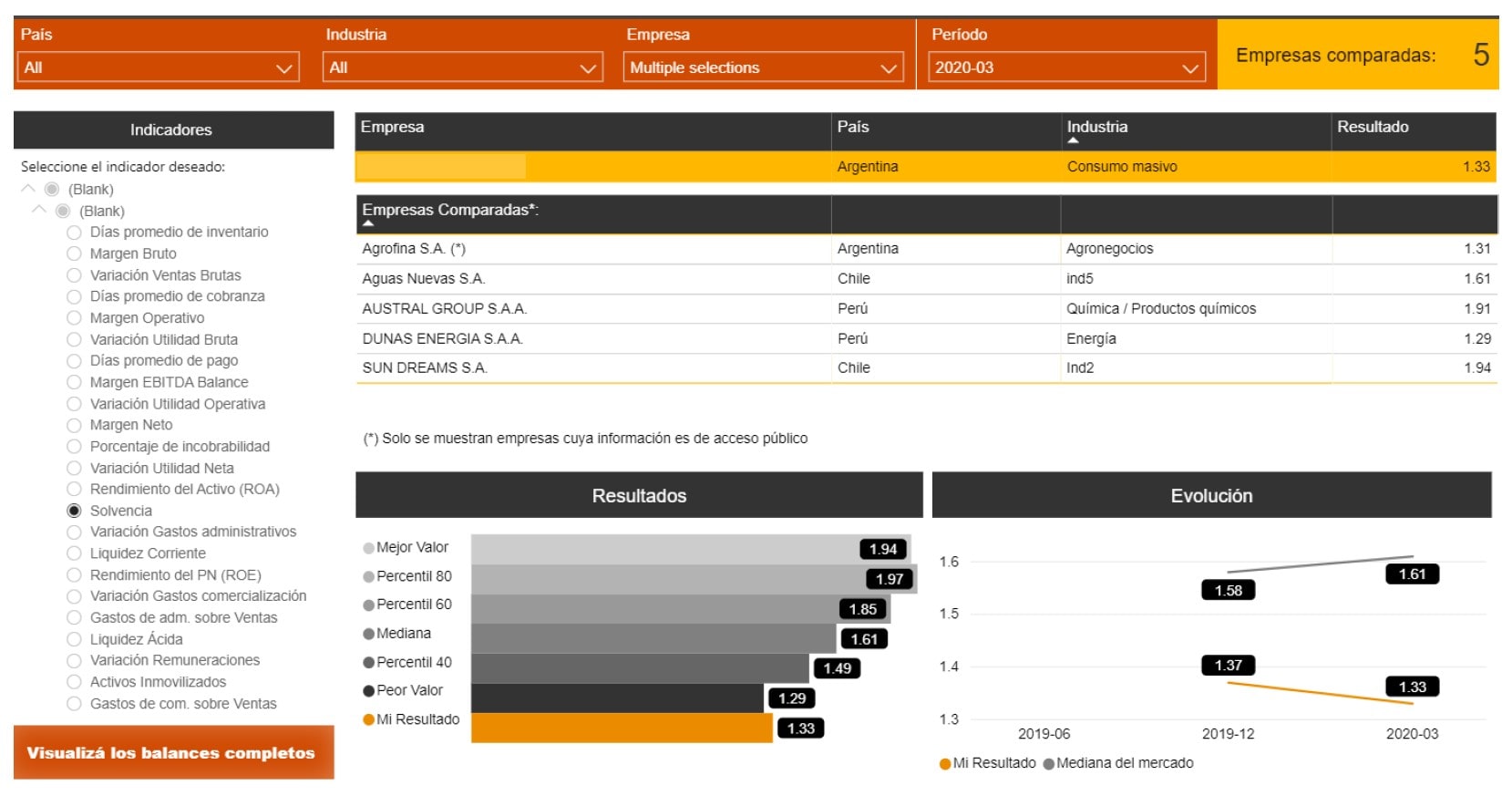Click the DUNAS ENERGIA S.A.A. row
The image size is (1512, 796).
pyautogui.click(x=926, y=338)
